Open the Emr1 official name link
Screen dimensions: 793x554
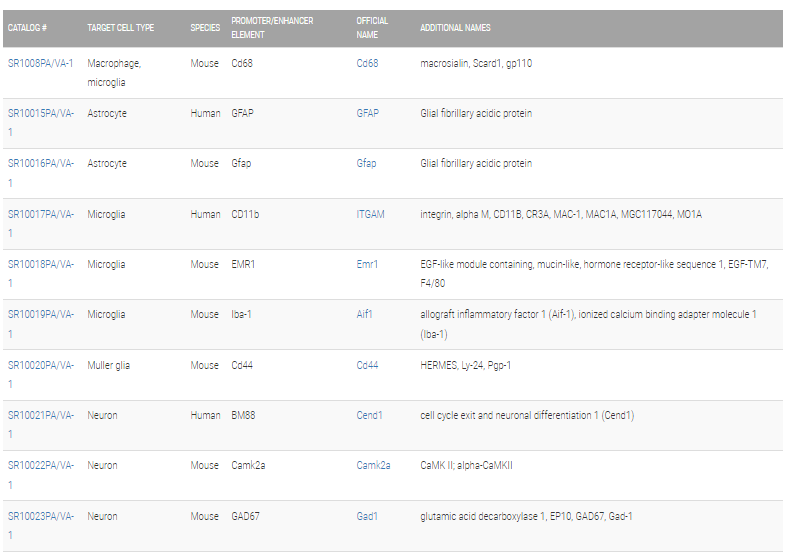click(x=367, y=265)
